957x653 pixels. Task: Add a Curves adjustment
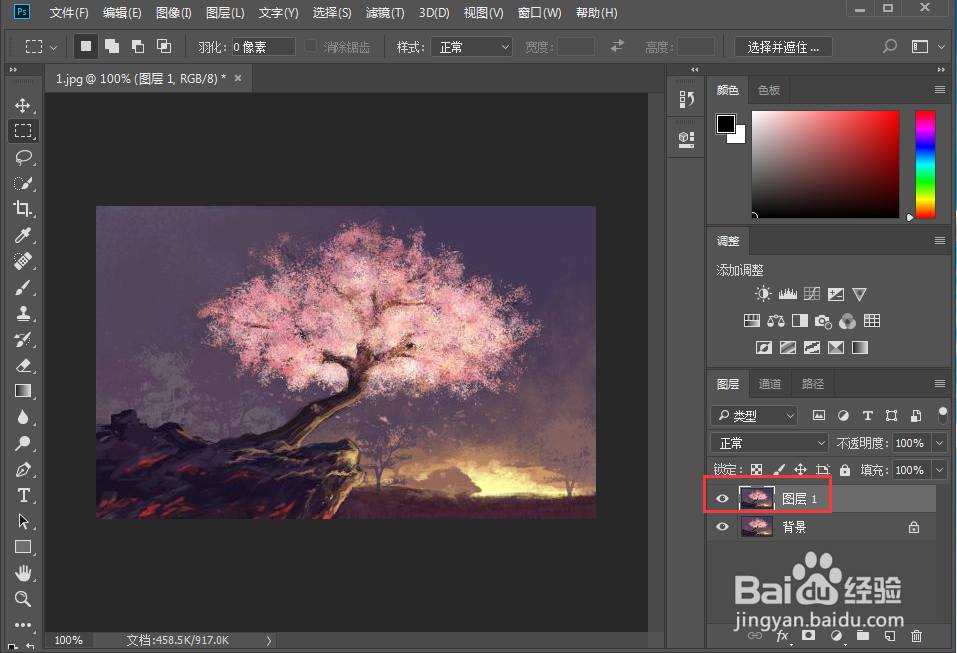click(812, 294)
